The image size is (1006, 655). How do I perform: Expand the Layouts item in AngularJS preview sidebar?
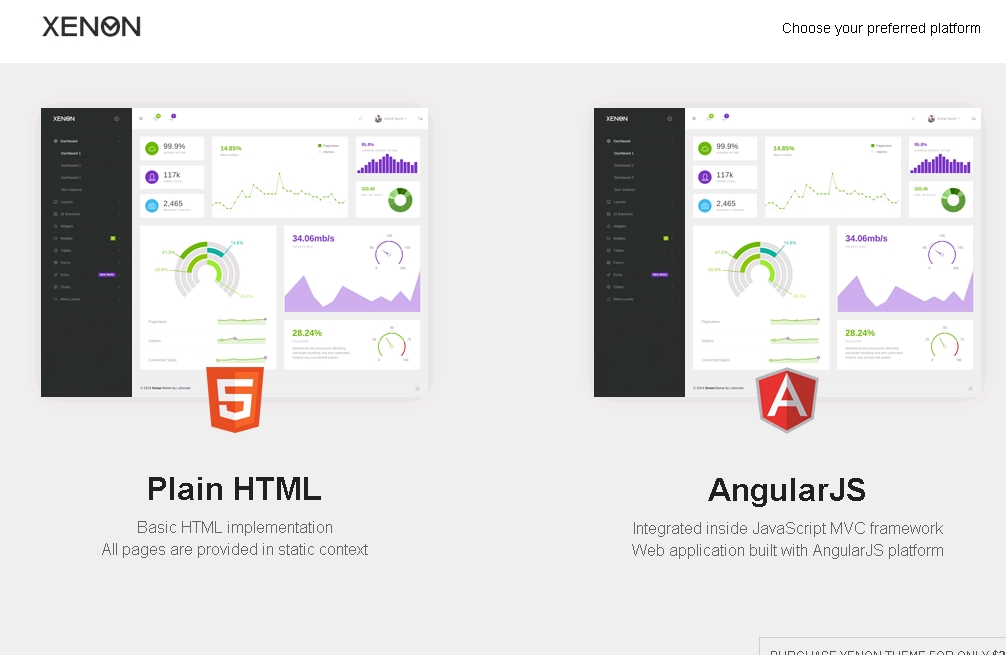click(620, 202)
